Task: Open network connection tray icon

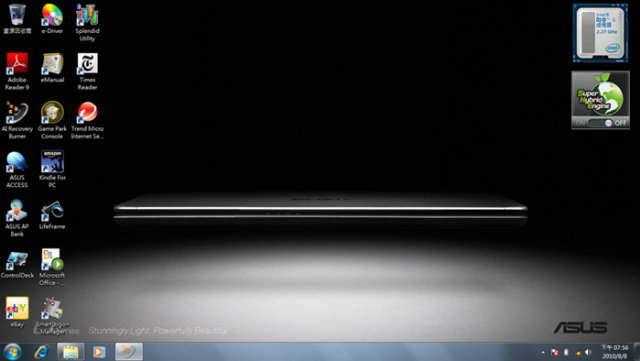Action: click(578, 352)
